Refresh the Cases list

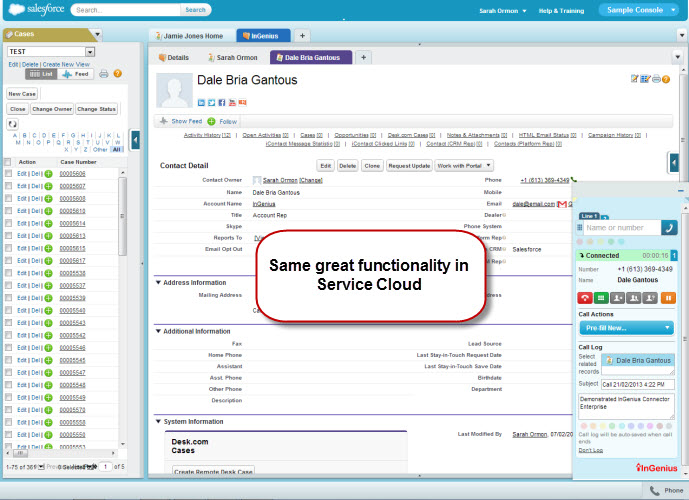click(x=12, y=124)
